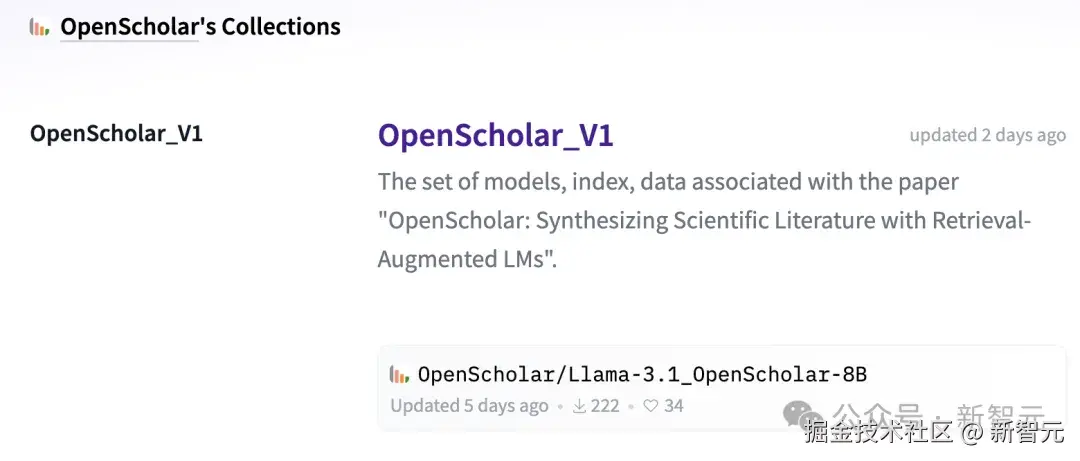
Task: Click the download arrow icon on the model card
Action: point(578,405)
